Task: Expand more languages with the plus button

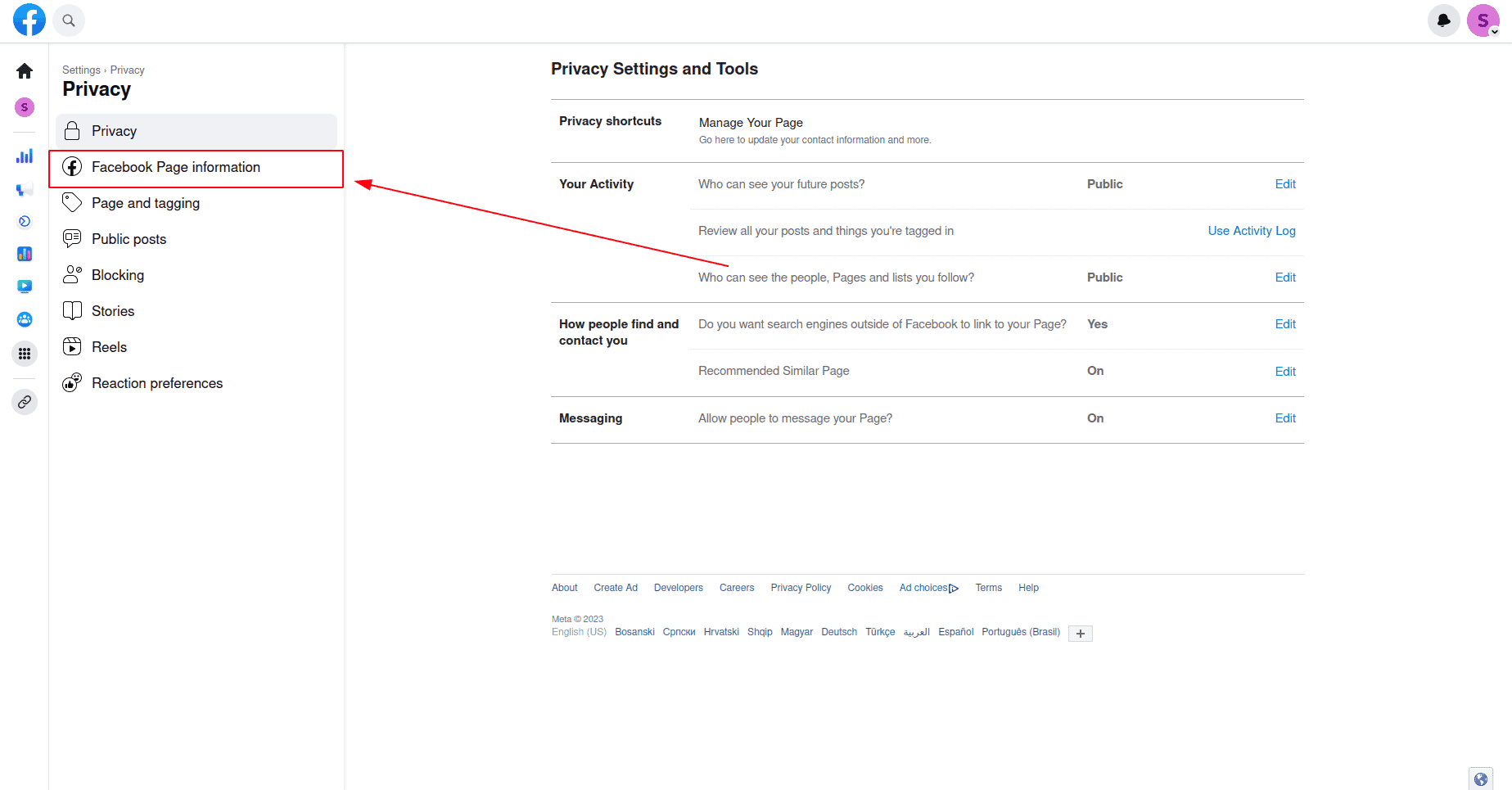Action: [1080, 633]
